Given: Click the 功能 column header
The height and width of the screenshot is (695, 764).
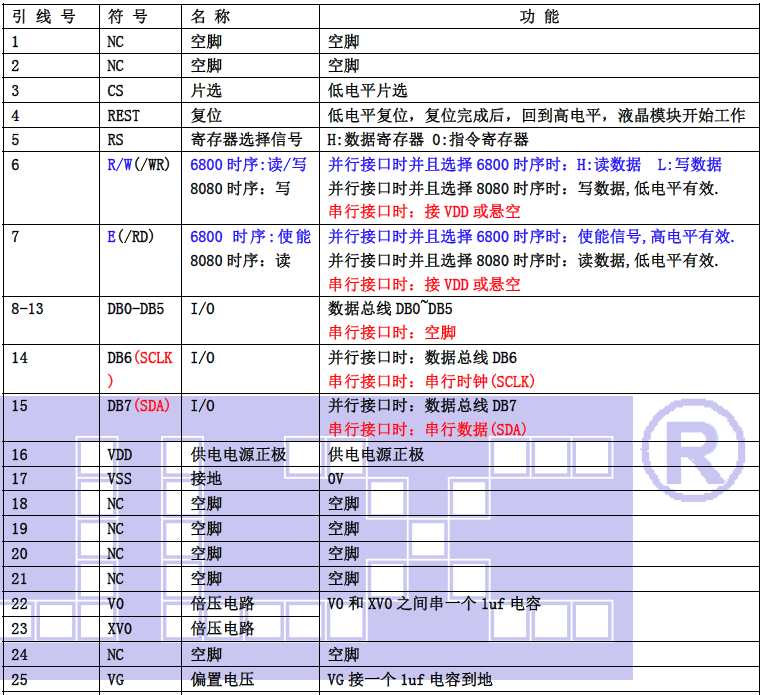Looking at the screenshot, I should [540, 17].
